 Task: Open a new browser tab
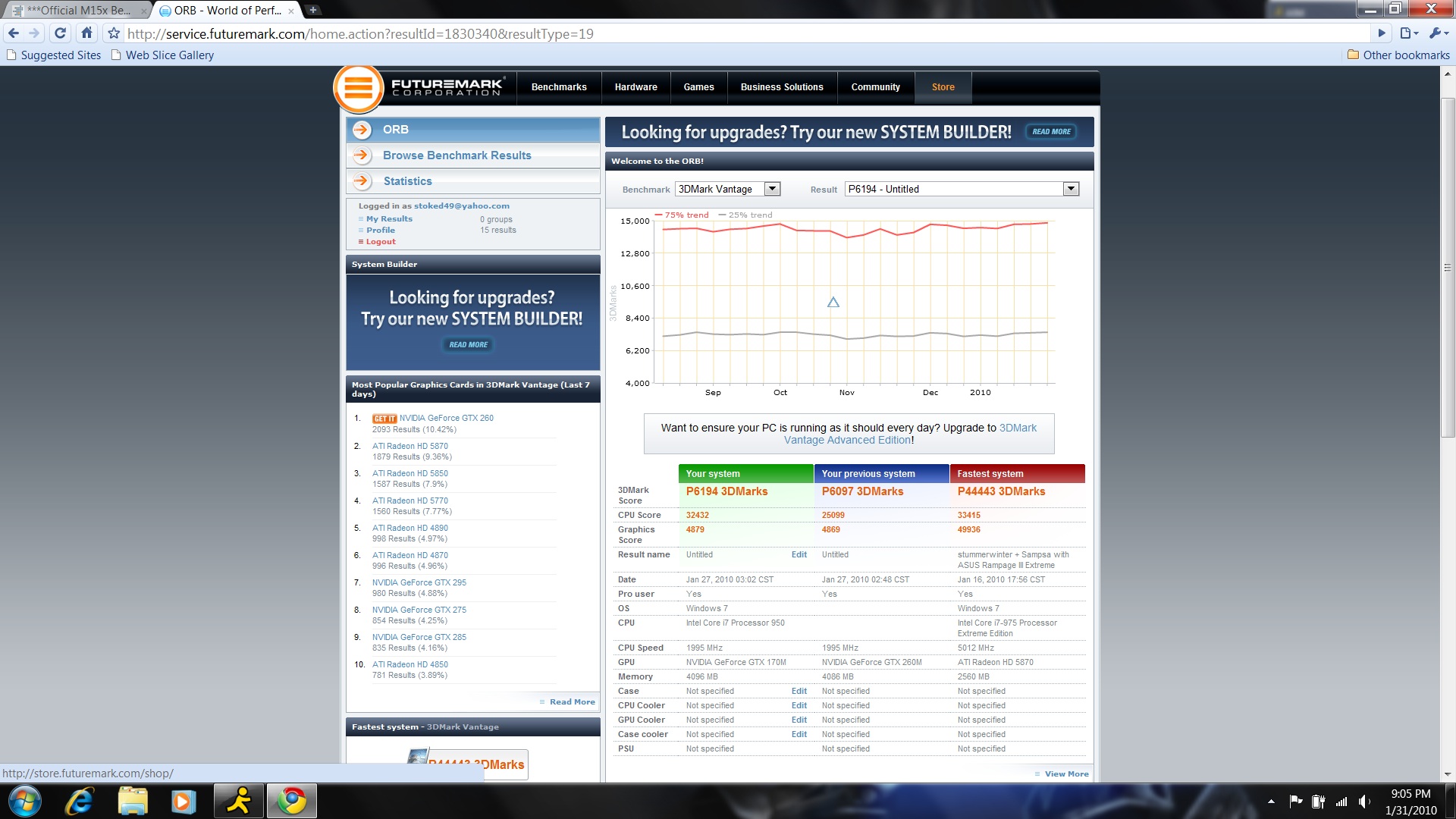point(312,10)
